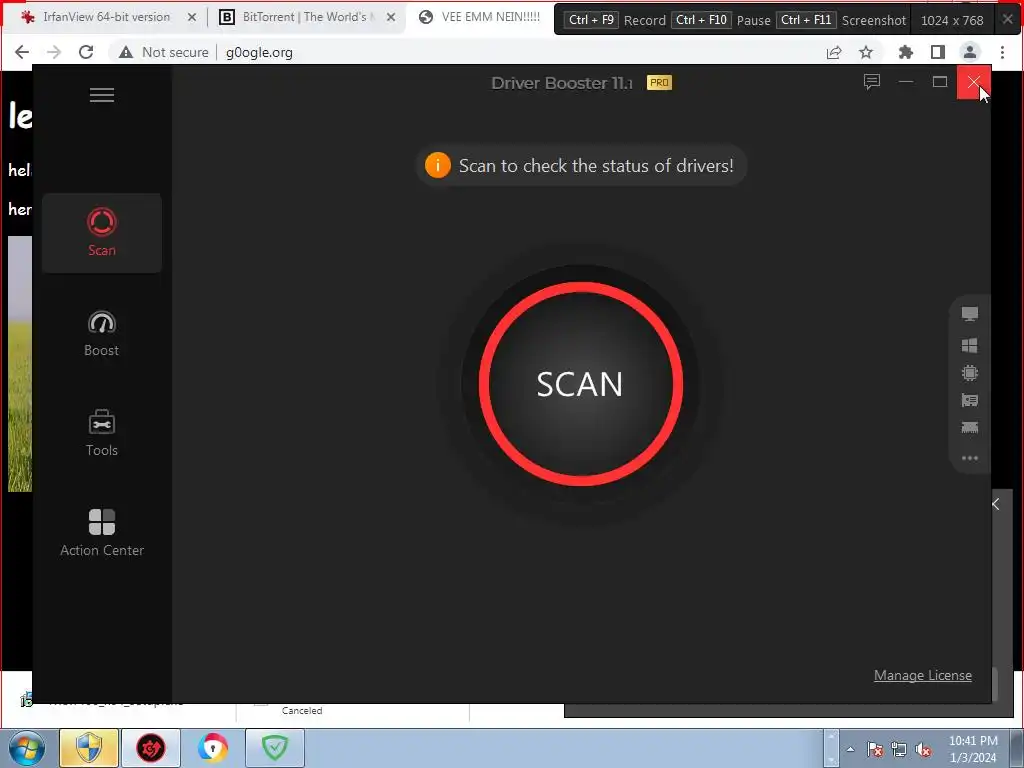Open the Boost sidebar section
This screenshot has width=1024, height=768.
102,334
